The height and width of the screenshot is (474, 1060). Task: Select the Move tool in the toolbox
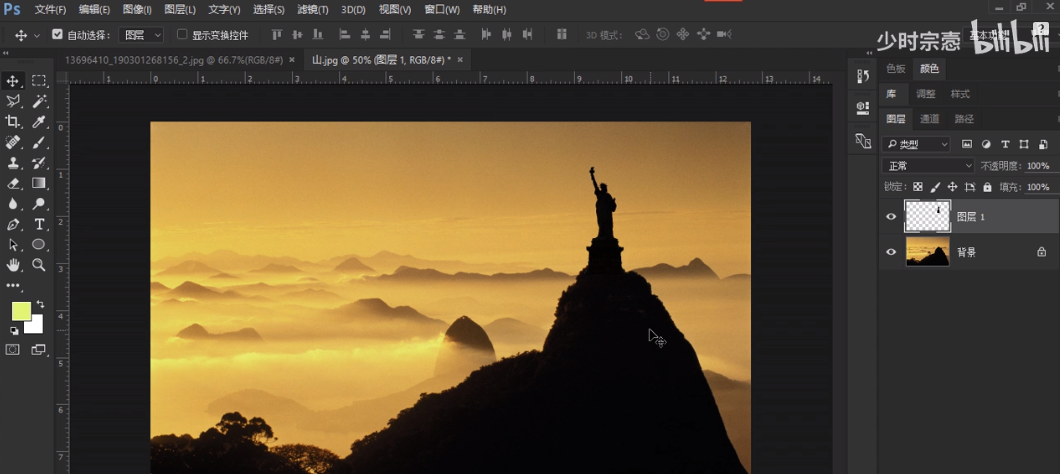click(12, 81)
